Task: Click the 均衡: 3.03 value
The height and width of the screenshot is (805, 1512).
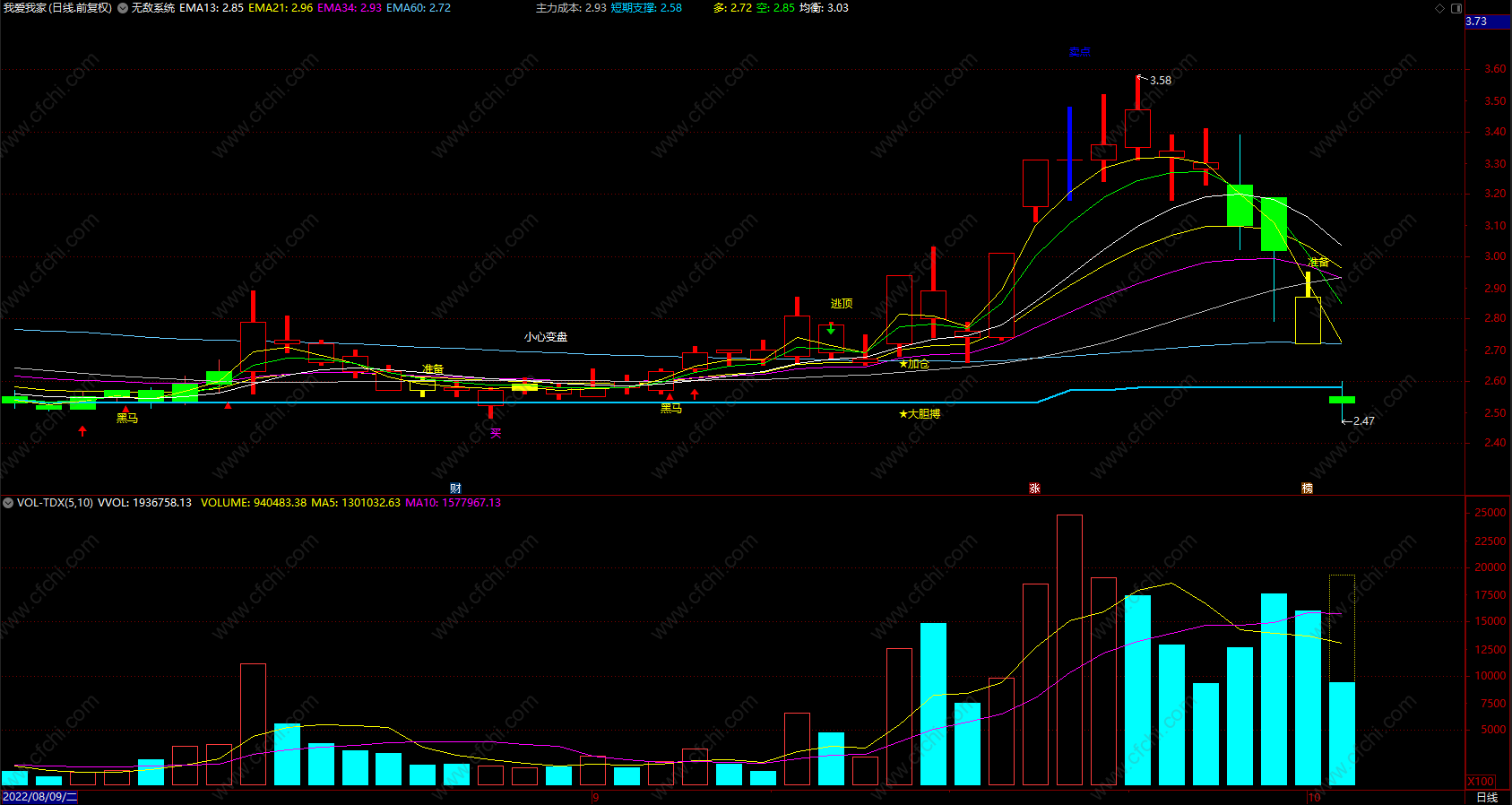Action: (x=824, y=8)
